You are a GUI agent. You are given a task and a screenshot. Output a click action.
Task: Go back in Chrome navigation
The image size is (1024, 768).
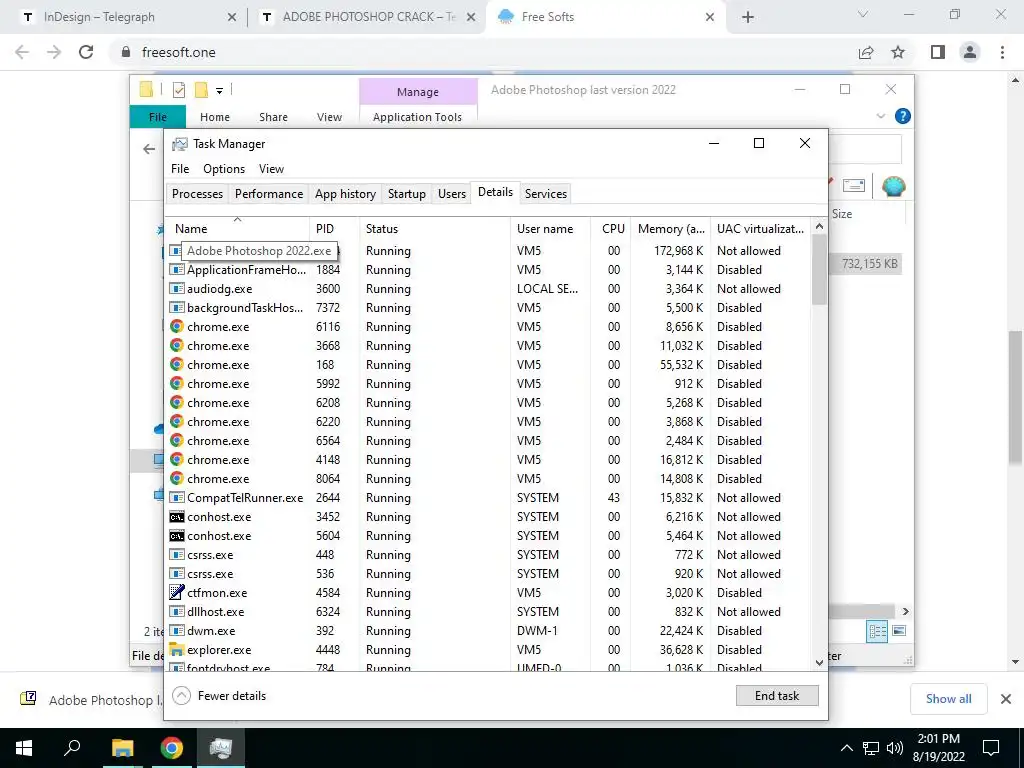[22, 52]
